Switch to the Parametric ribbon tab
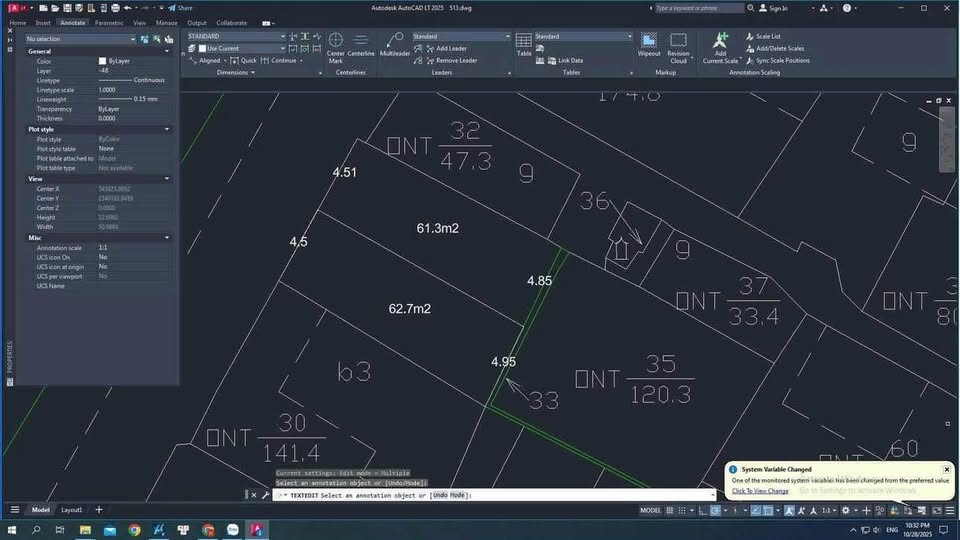 (110, 22)
